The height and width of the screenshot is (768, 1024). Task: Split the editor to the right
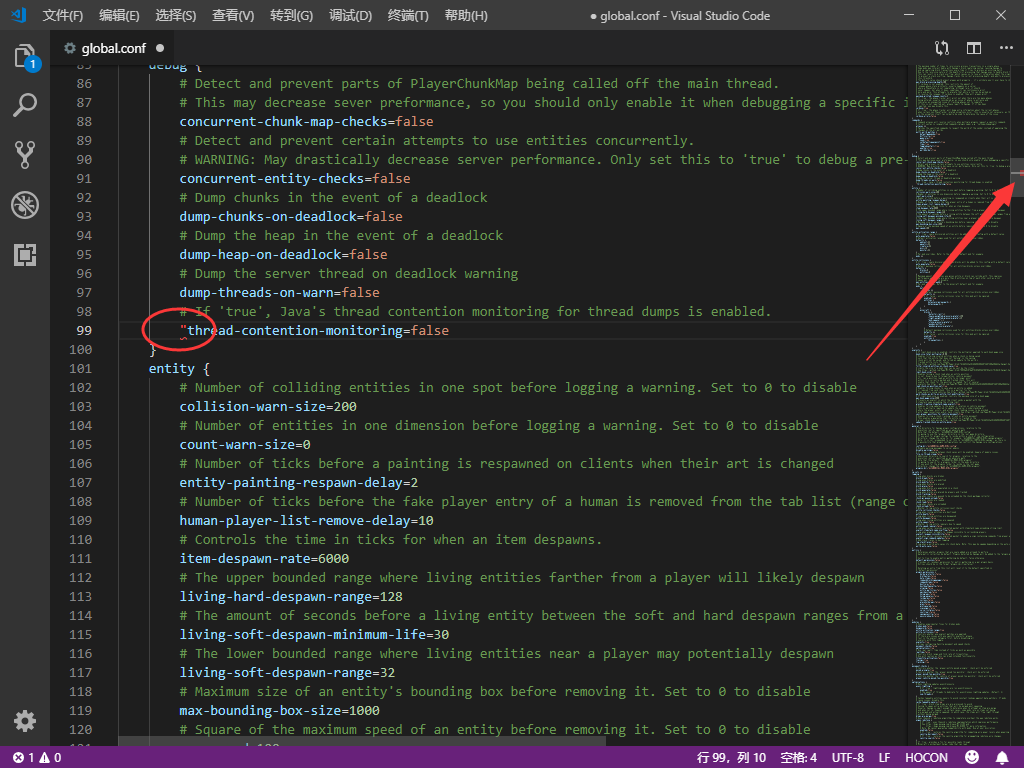coord(973,48)
